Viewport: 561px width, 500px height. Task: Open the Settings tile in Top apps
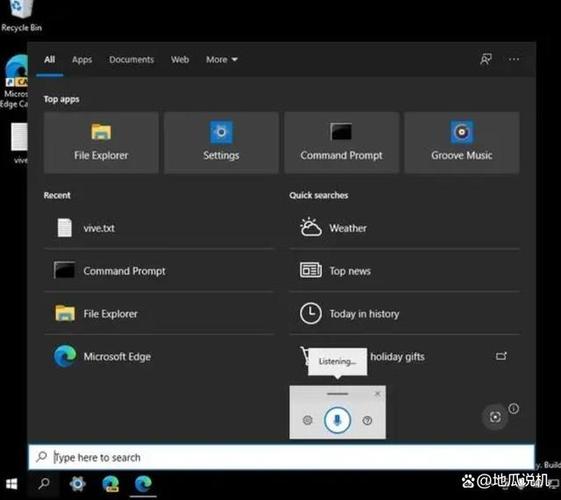click(x=221, y=143)
